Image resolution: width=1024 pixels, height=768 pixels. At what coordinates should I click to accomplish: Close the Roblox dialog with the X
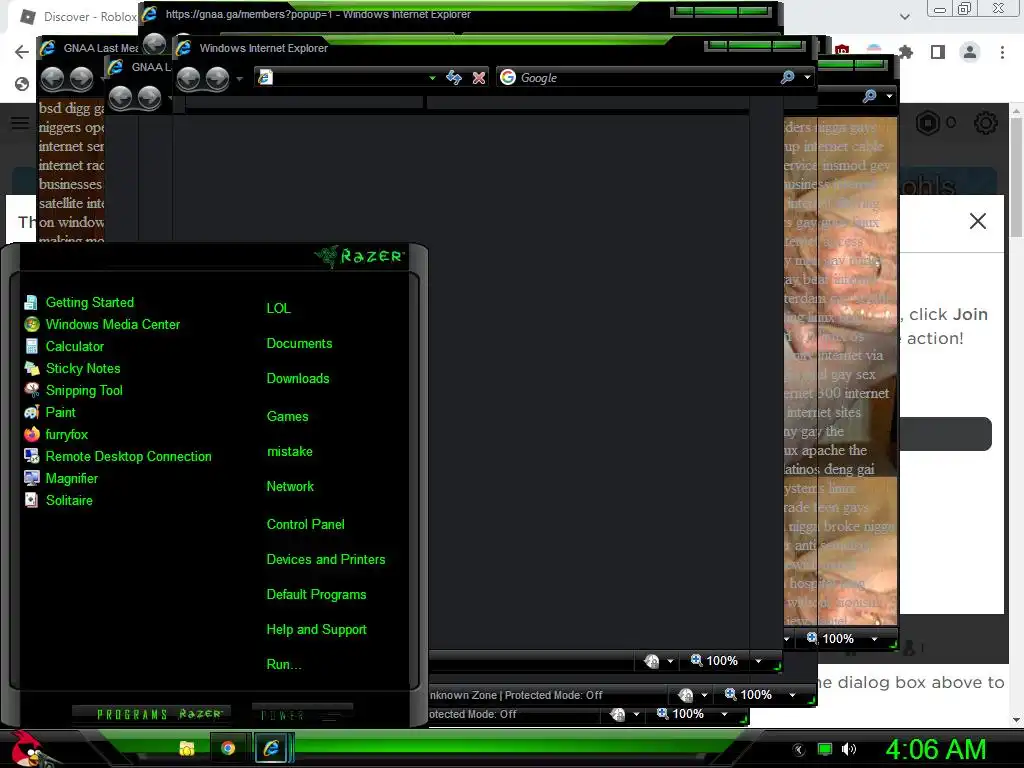pos(978,221)
